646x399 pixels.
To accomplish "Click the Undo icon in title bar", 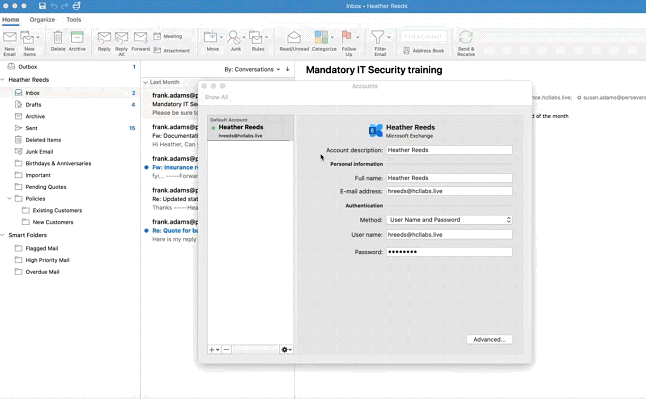I will (54, 6).
